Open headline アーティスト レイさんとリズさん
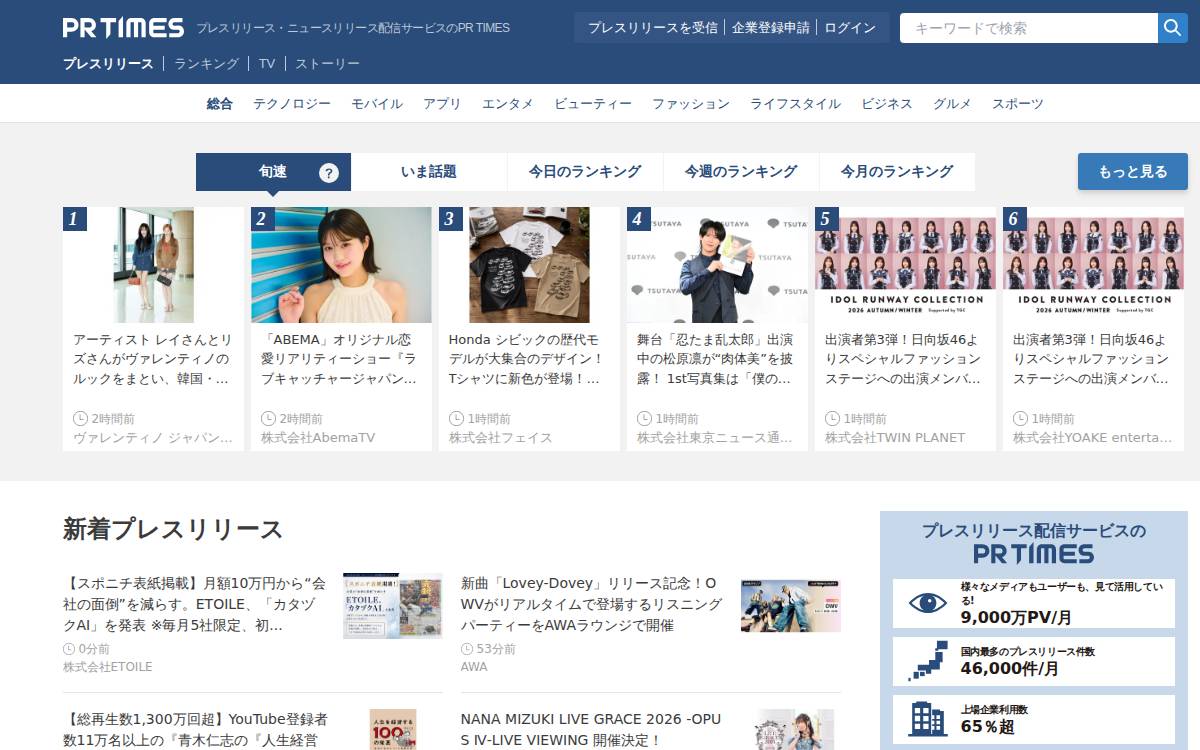The width and height of the screenshot is (1200, 750). click(153, 360)
